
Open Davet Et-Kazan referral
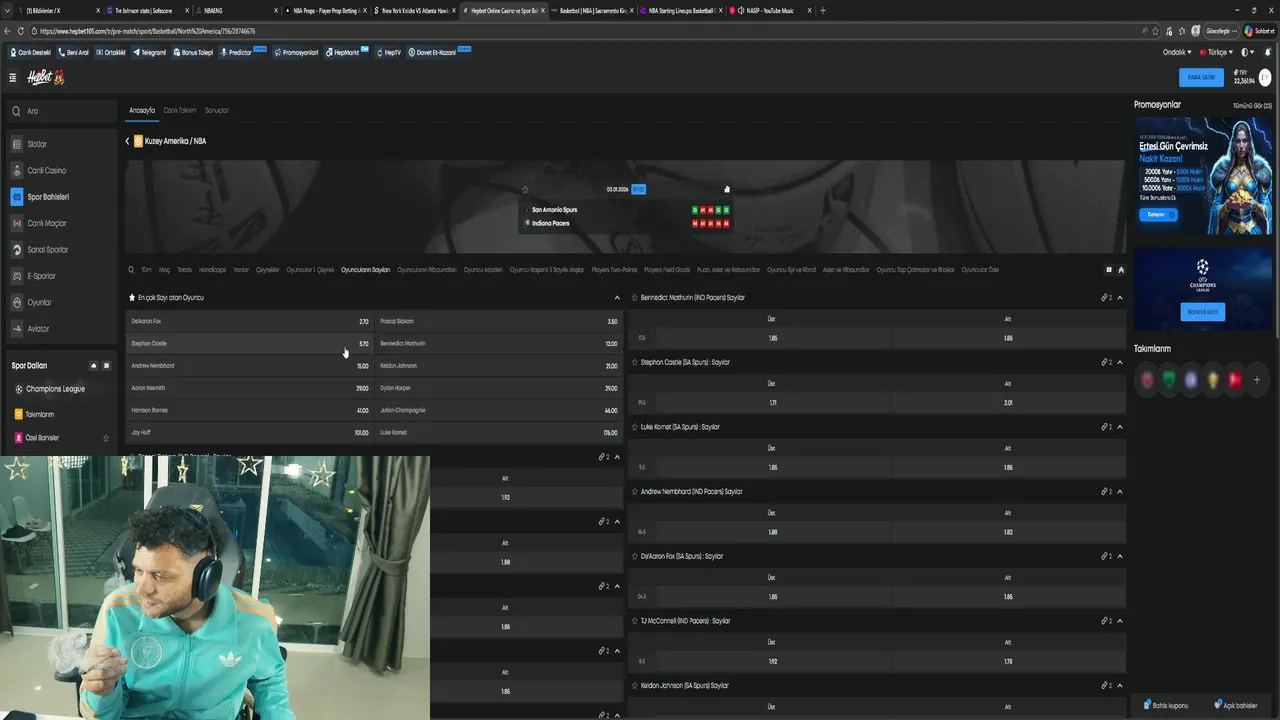pyautogui.click(x=433, y=52)
